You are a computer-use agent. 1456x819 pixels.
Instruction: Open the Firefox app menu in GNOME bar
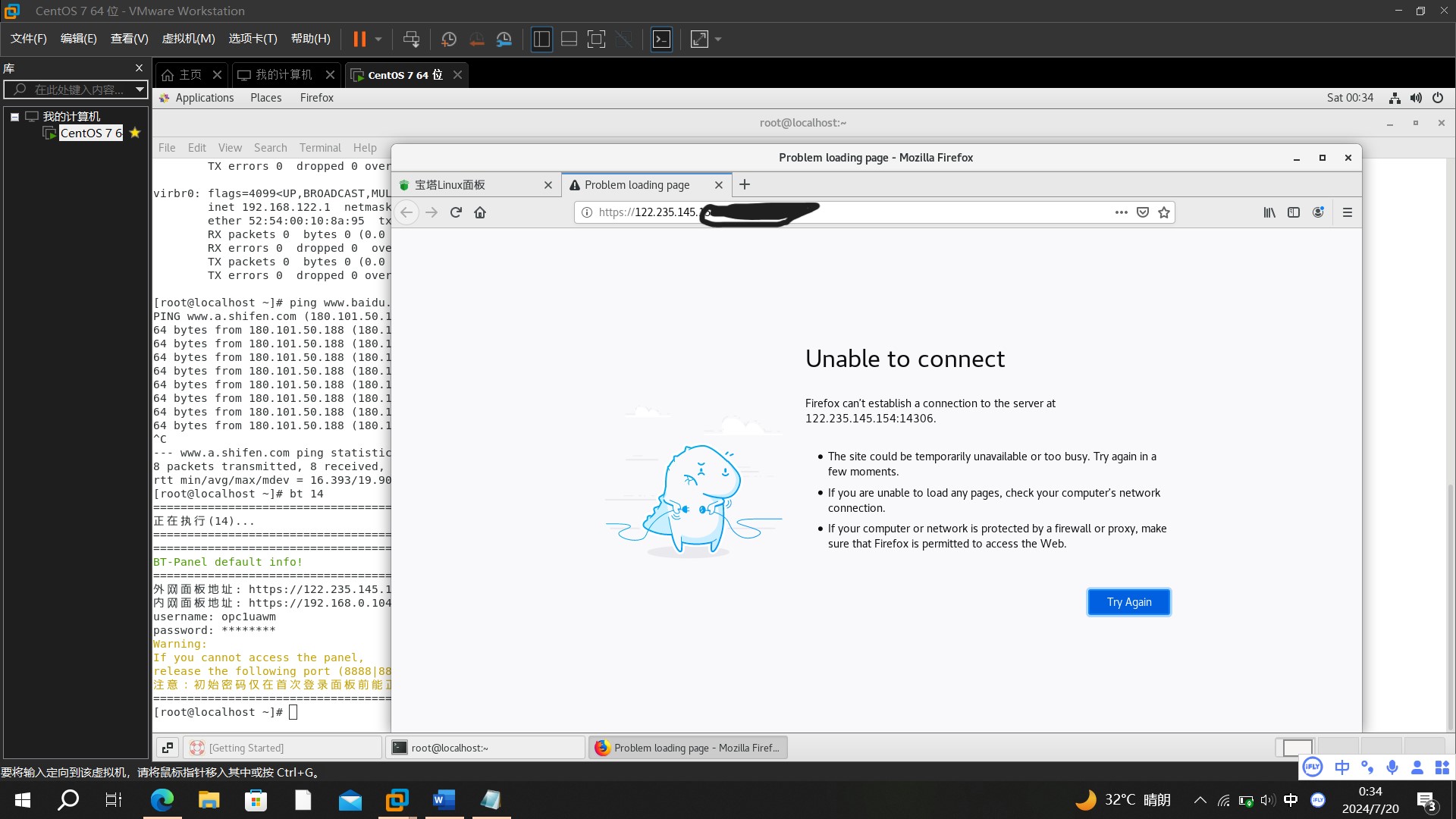point(316,98)
